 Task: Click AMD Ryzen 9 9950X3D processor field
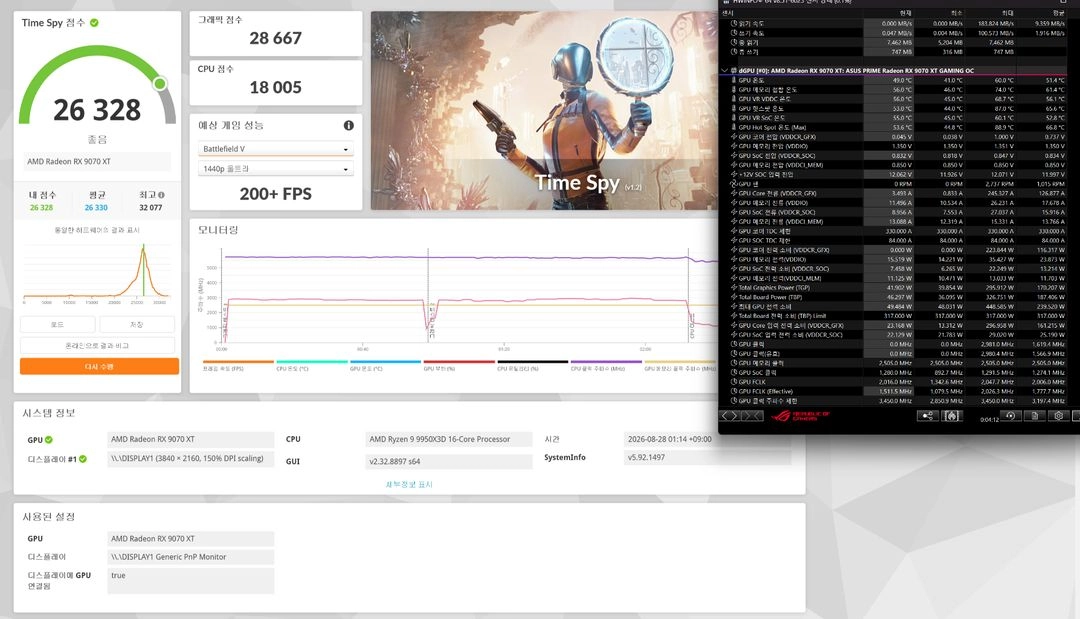pyautogui.click(x=448, y=439)
